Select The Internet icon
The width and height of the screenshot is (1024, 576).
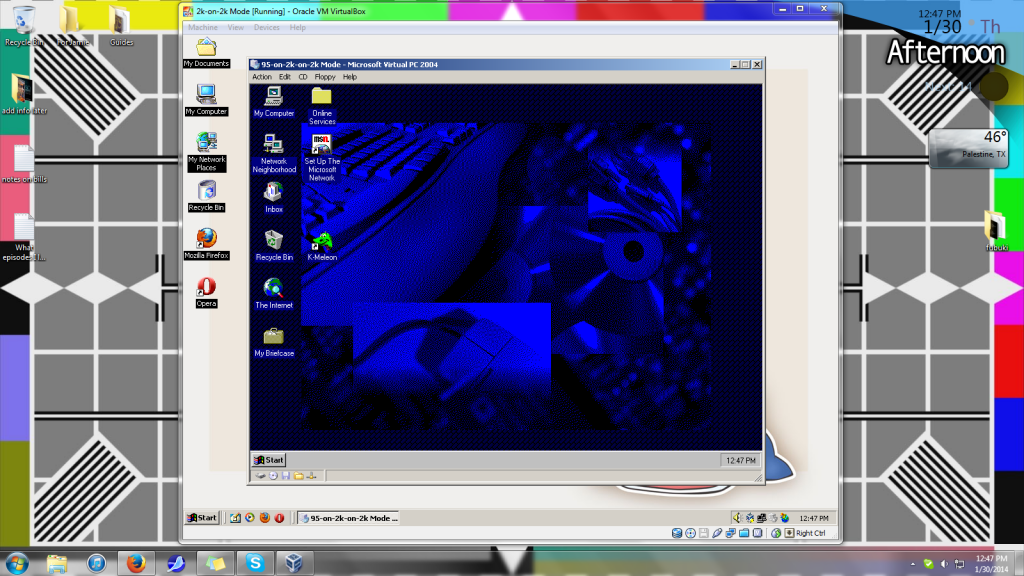(274, 293)
